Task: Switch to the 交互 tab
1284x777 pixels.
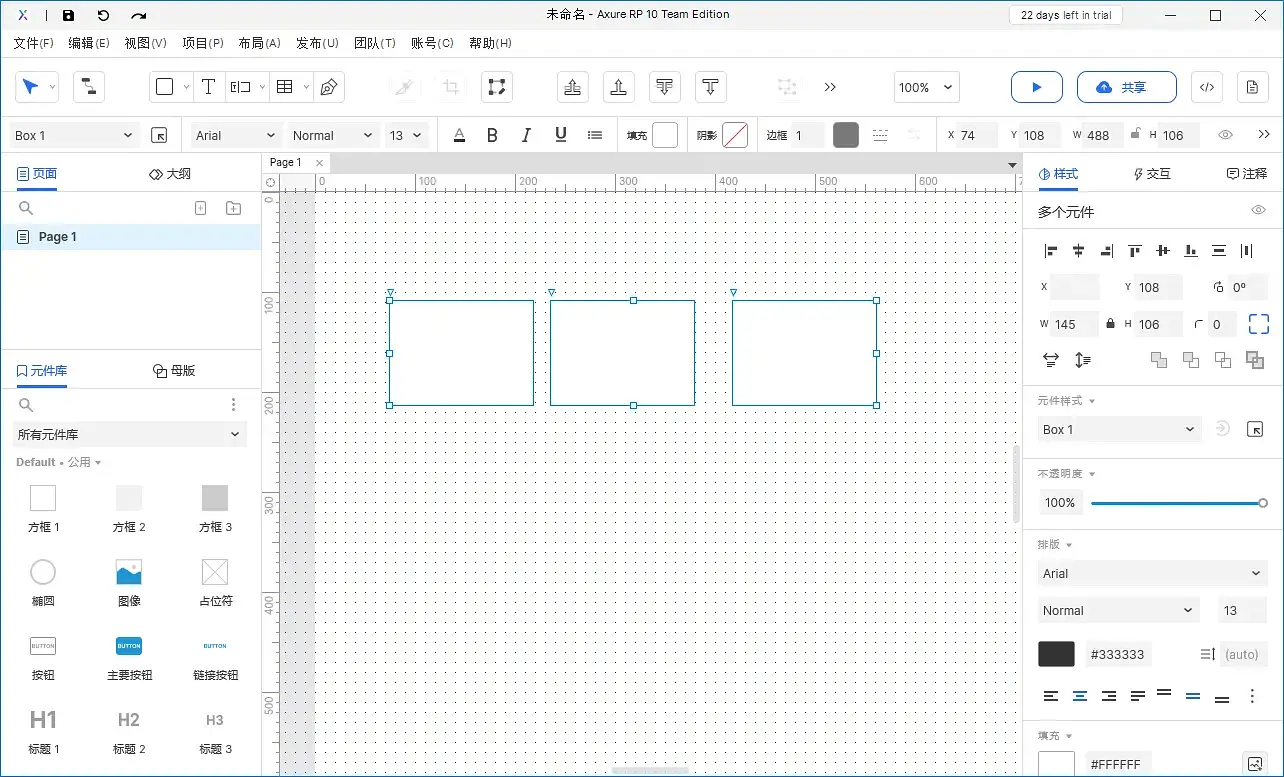Action: 1152,174
